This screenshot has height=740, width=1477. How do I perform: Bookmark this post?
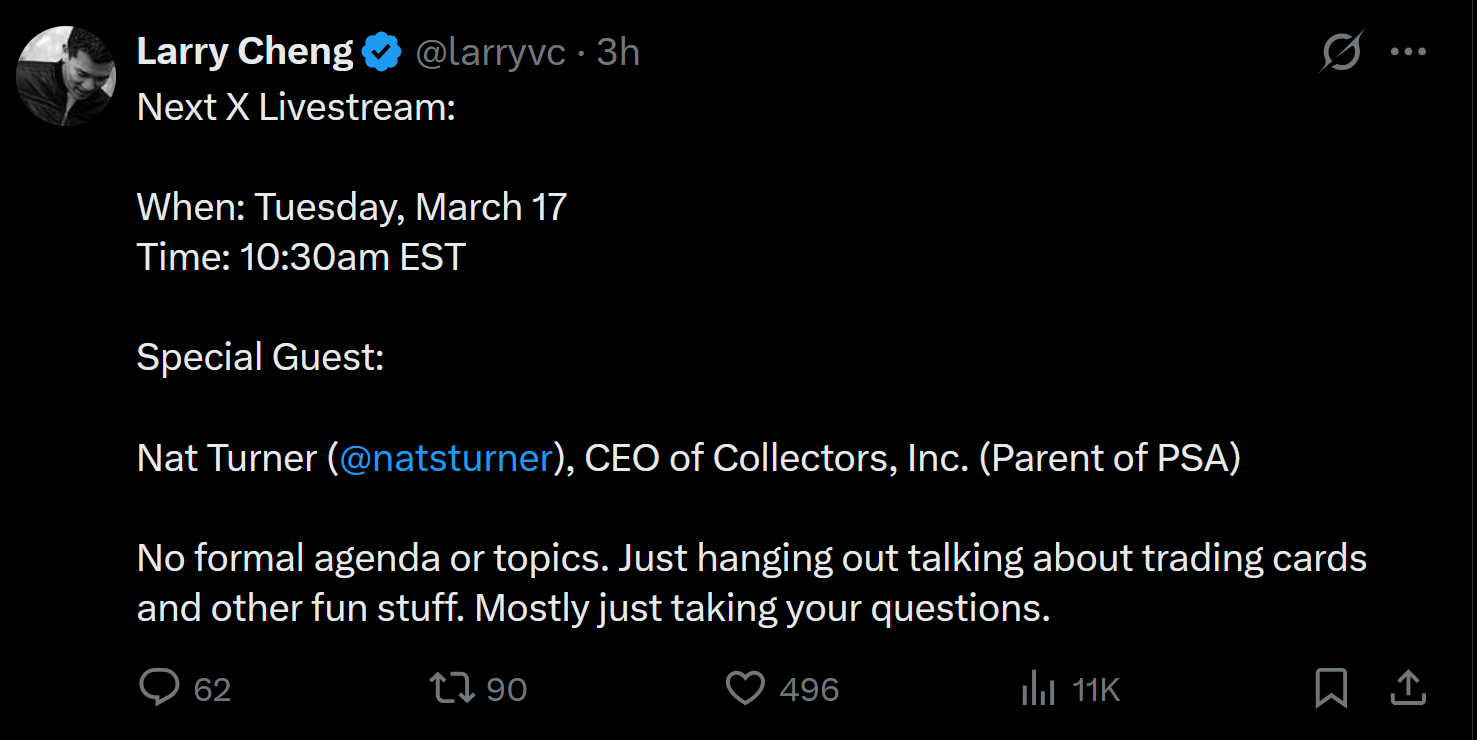click(1331, 688)
